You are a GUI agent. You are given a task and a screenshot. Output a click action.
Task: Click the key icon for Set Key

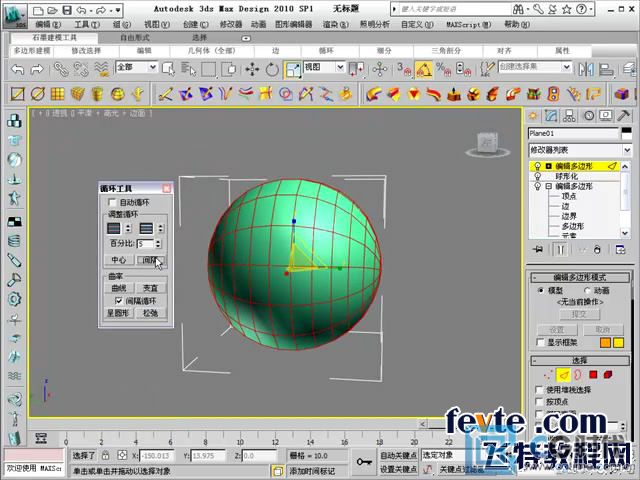tap(364, 462)
